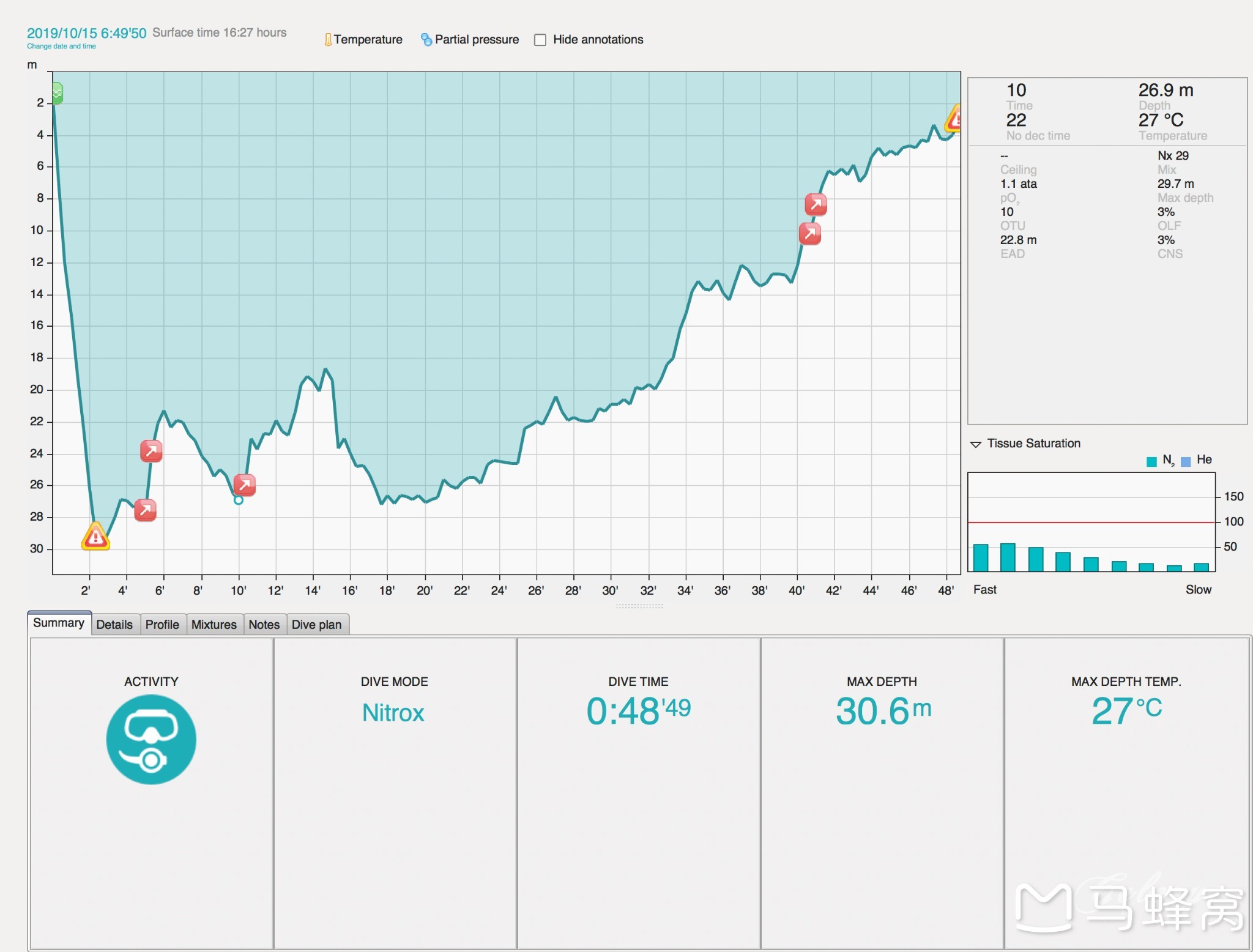Click the yellow warning triangle at dive end
Screen dimensions: 1253x952
point(953,118)
